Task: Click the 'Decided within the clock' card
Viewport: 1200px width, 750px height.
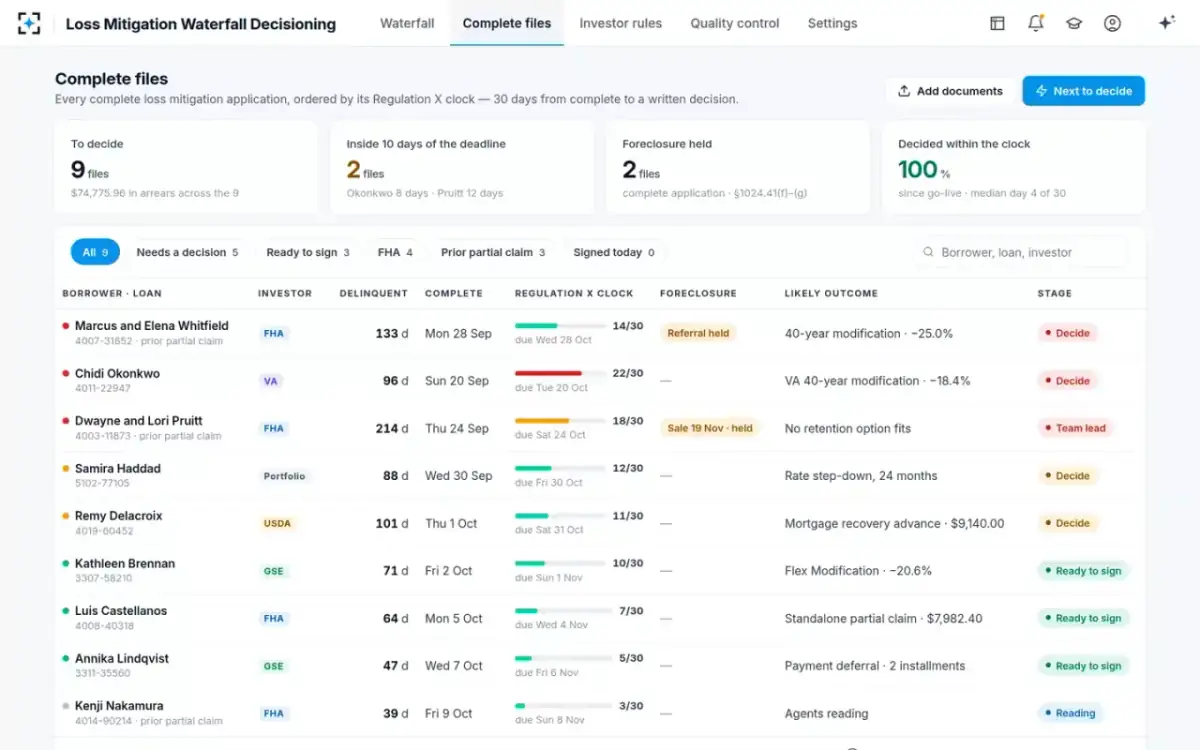Action: point(1013,167)
